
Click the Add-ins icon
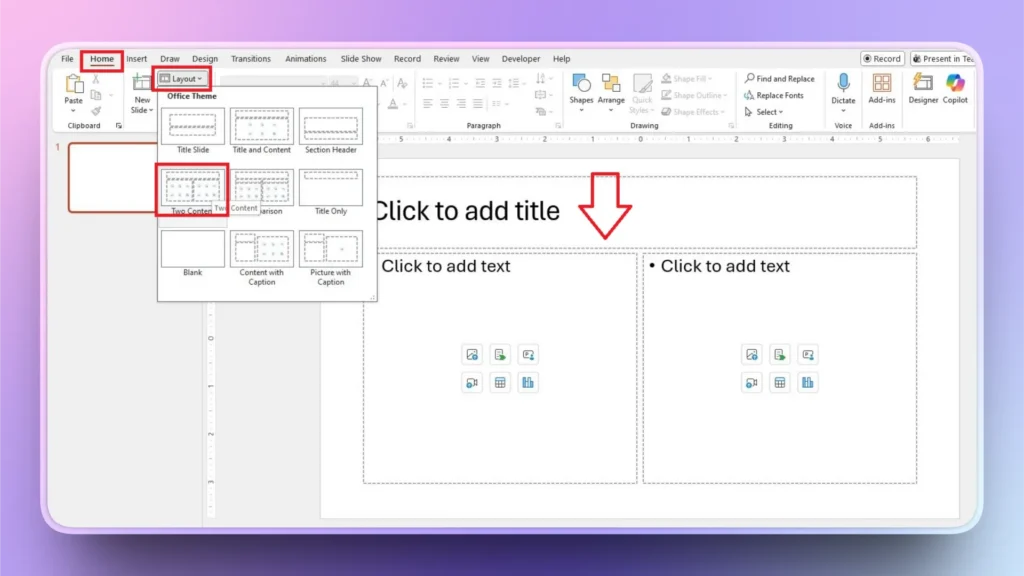coord(883,85)
